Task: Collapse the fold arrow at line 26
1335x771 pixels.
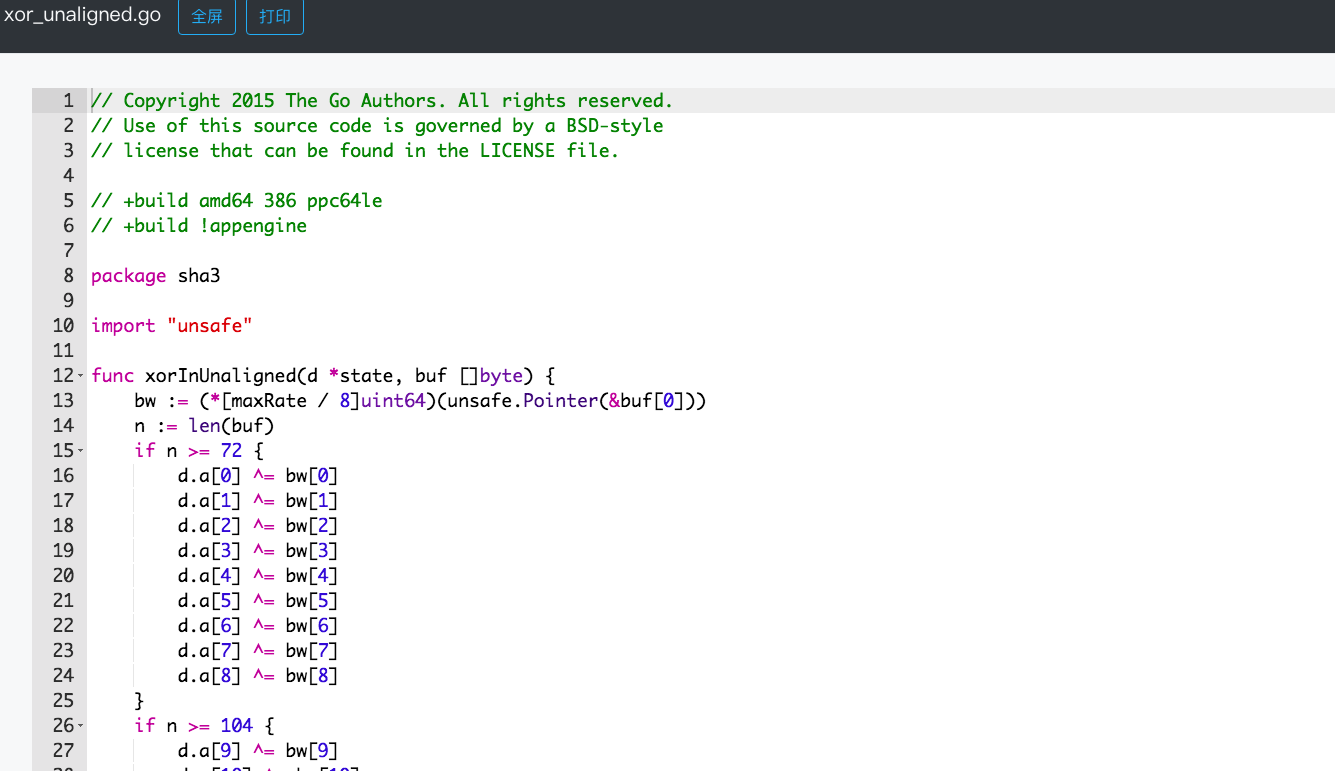Action: tap(81, 726)
